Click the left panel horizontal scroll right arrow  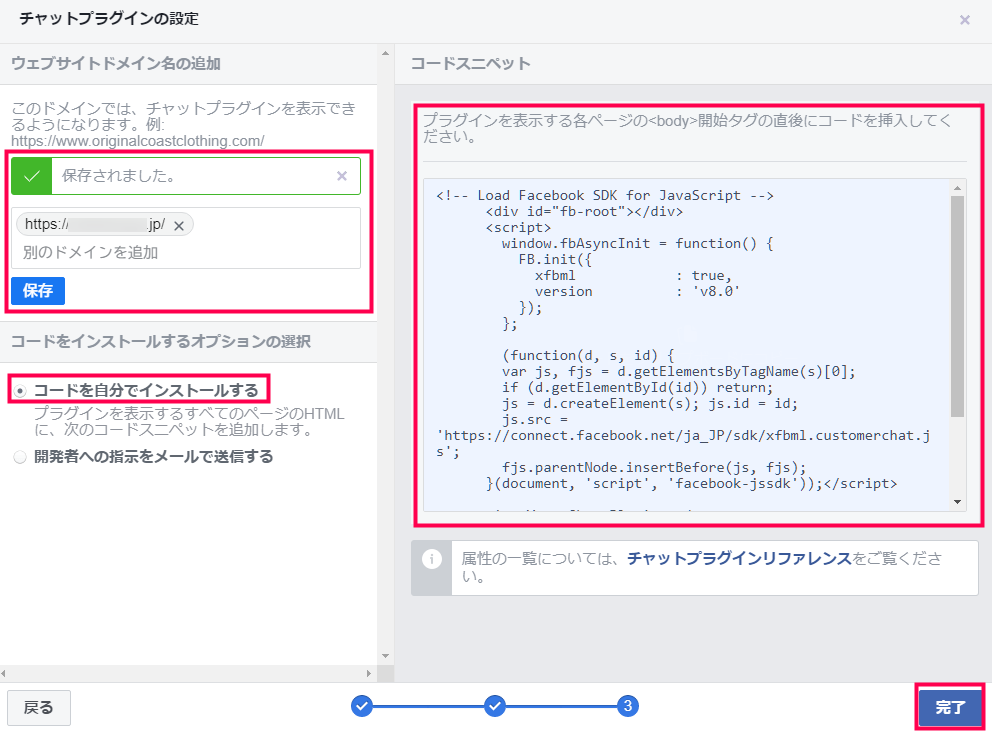[x=369, y=673]
